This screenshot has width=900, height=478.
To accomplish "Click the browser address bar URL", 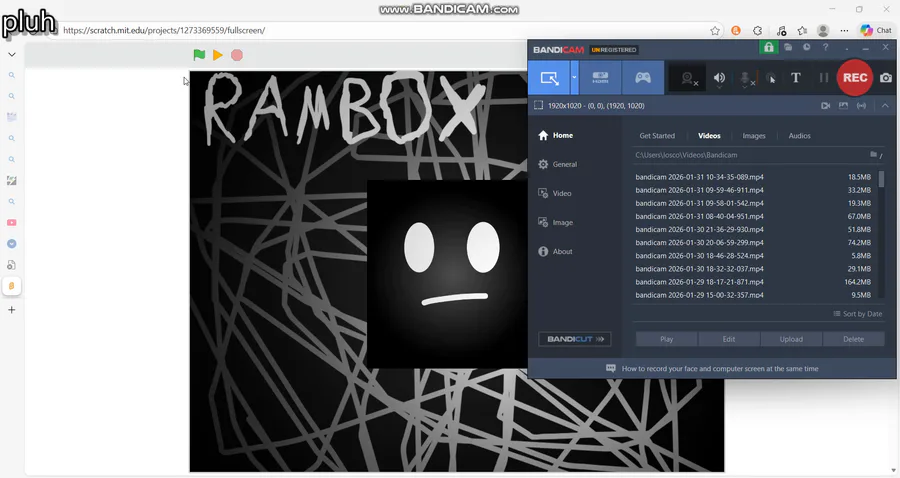I will click(x=164, y=30).
